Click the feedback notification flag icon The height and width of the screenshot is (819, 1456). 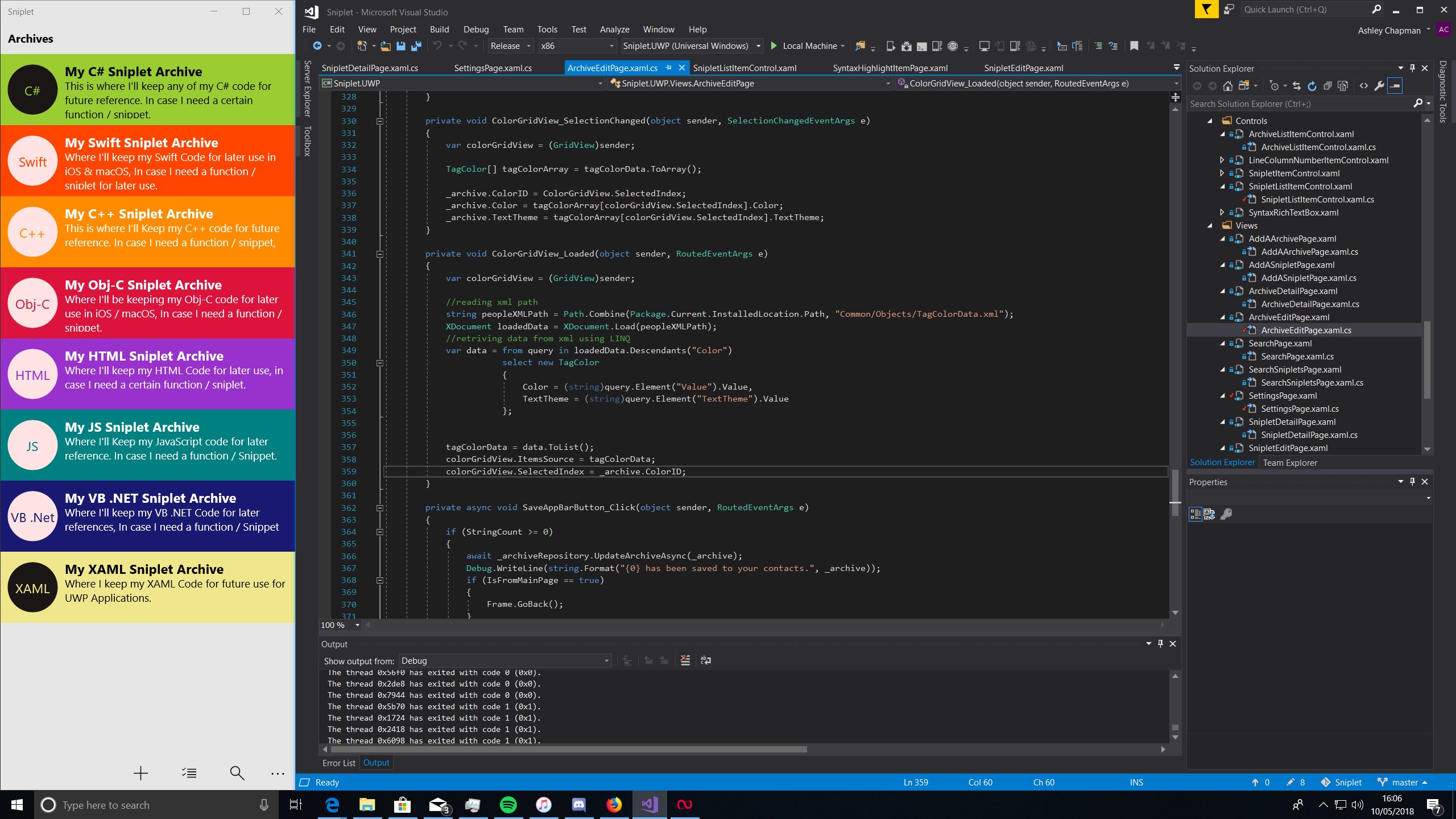(x=1206, y=10)
